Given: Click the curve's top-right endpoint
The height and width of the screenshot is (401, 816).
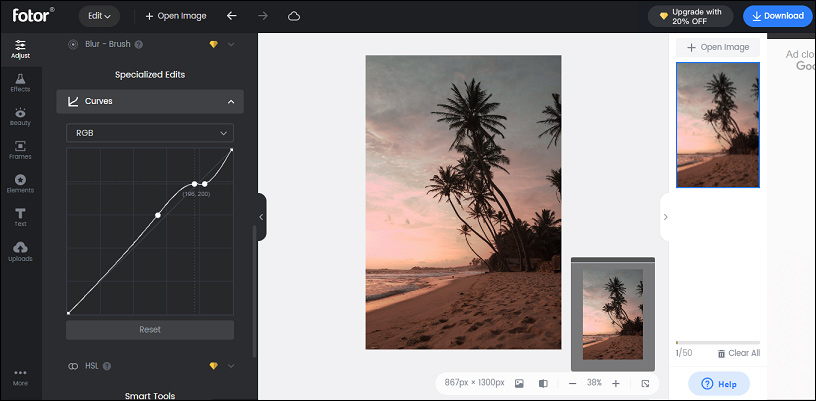Looking at the screenshot, I should coord(232,150).
